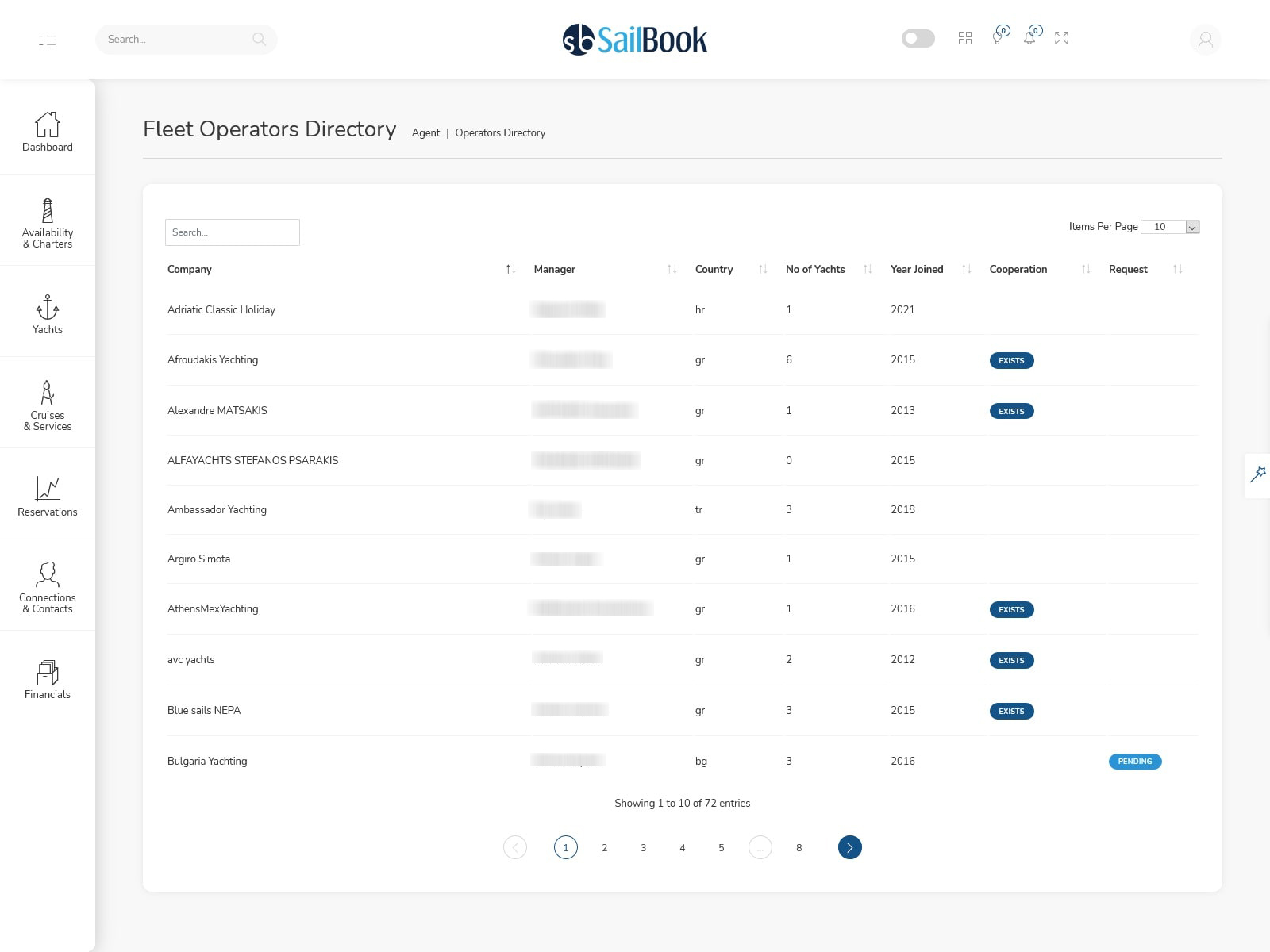Sort table by Company column

coord(510,270)
